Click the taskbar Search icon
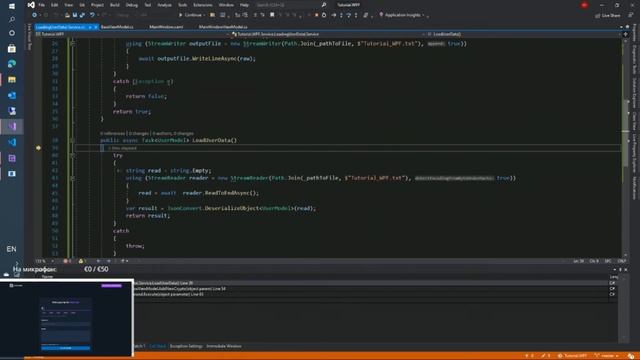 (12, 19)
